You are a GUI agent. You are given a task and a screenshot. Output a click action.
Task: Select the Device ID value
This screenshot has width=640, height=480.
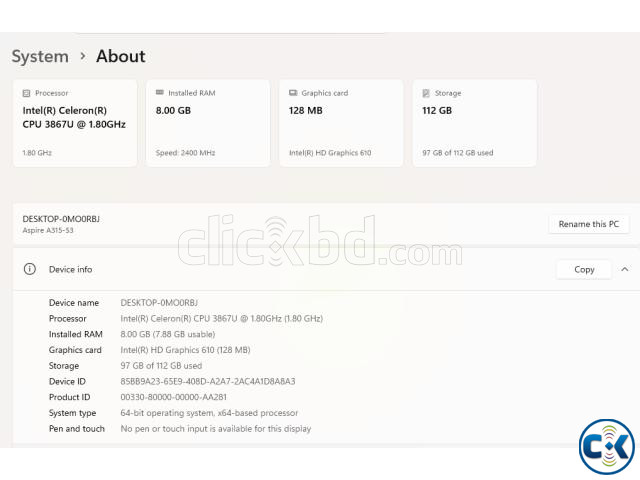click(x=208, y=381)
